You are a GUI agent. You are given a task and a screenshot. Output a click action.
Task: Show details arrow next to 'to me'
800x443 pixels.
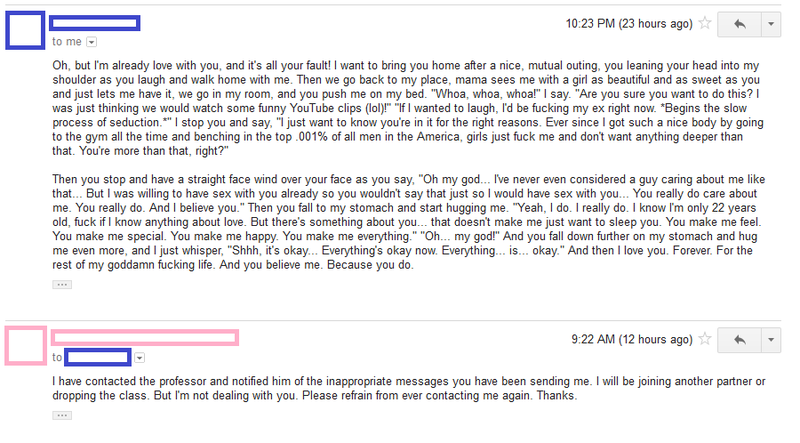[x=91, y=42]
